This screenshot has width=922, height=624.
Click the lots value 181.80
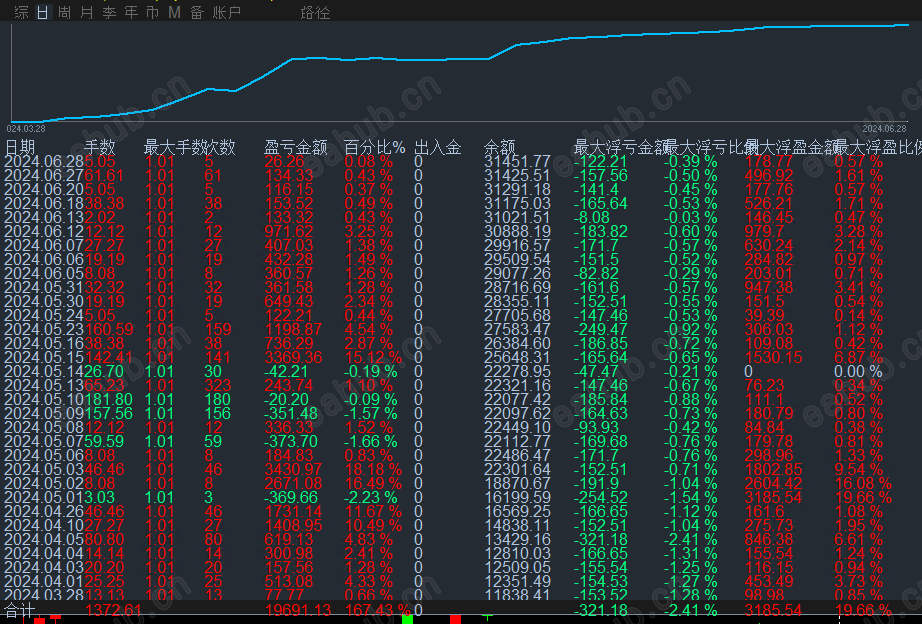109,399
